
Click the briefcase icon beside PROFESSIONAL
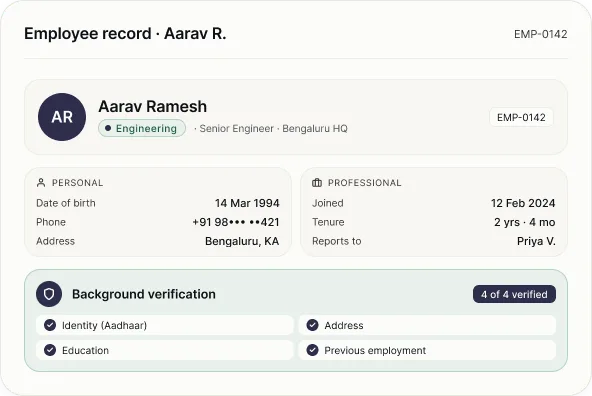(x=317, y=183)
